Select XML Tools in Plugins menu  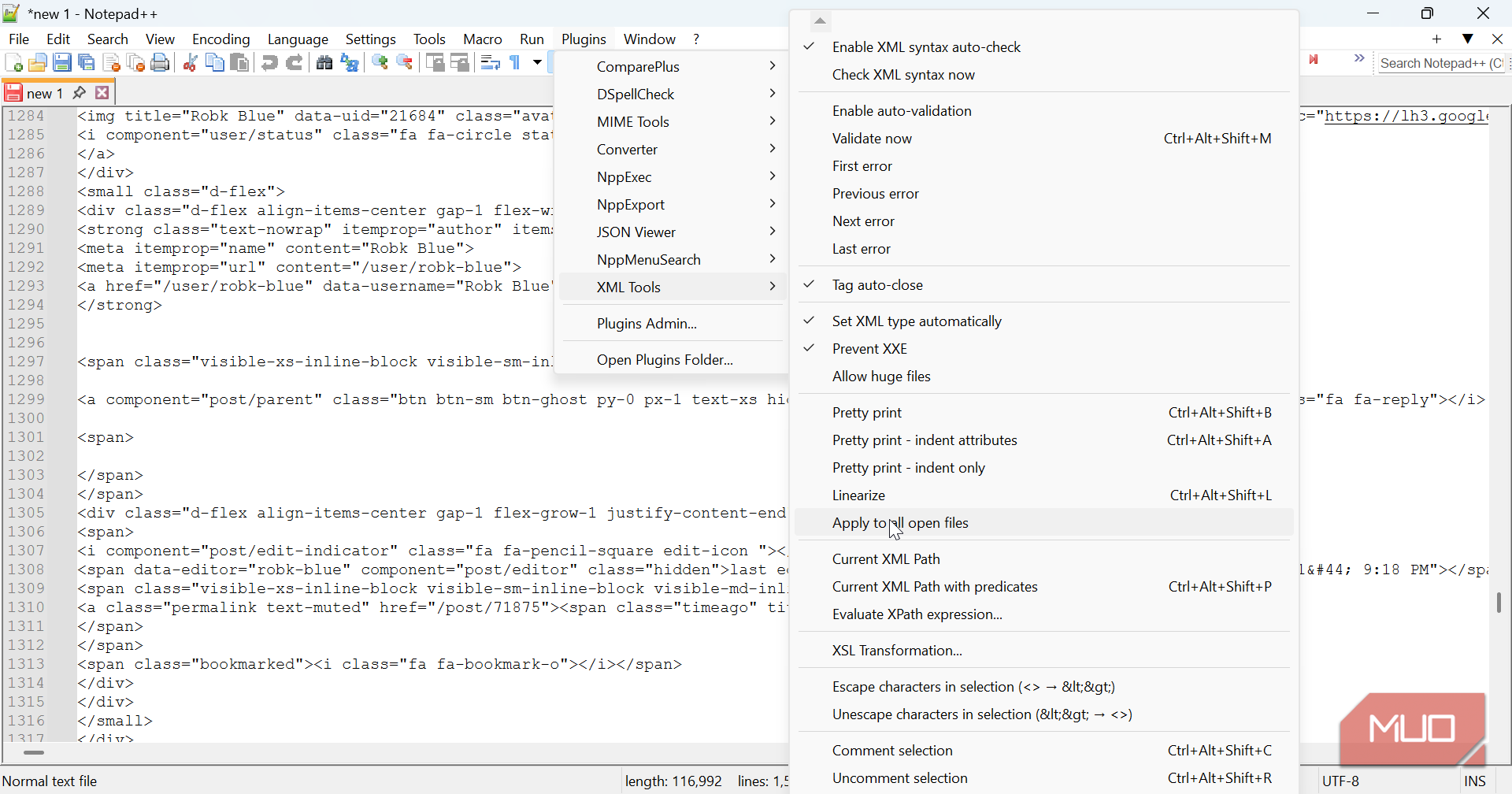tap(672, 288)
